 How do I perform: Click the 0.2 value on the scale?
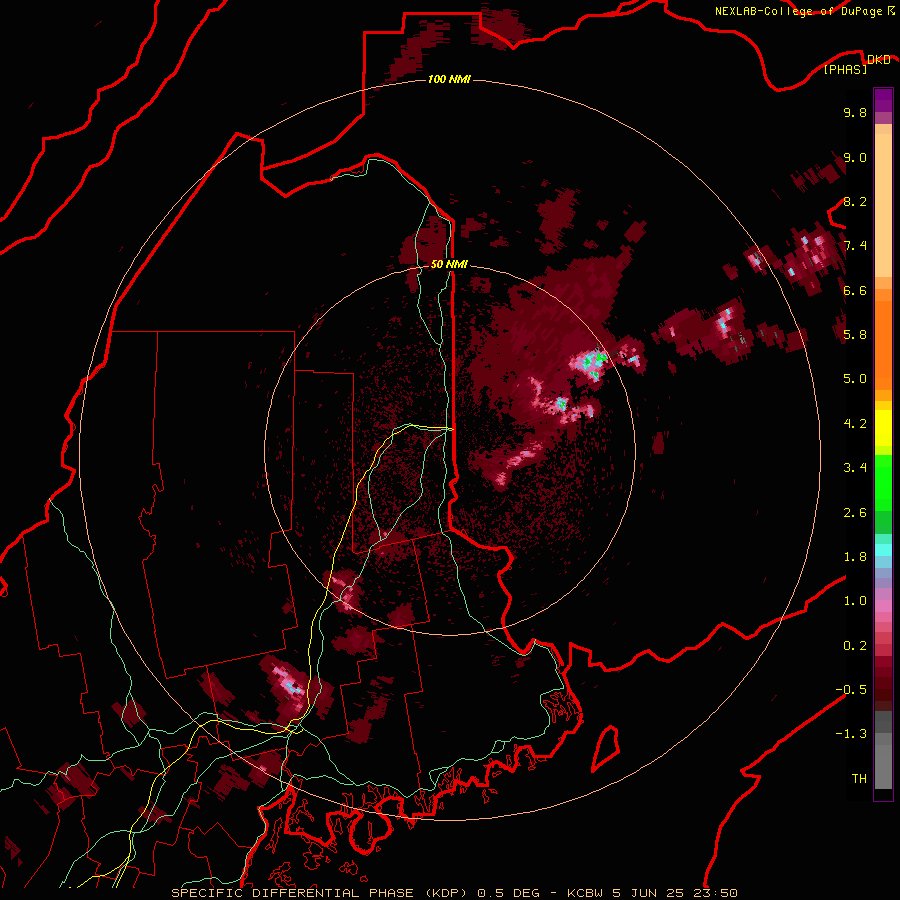855,645
